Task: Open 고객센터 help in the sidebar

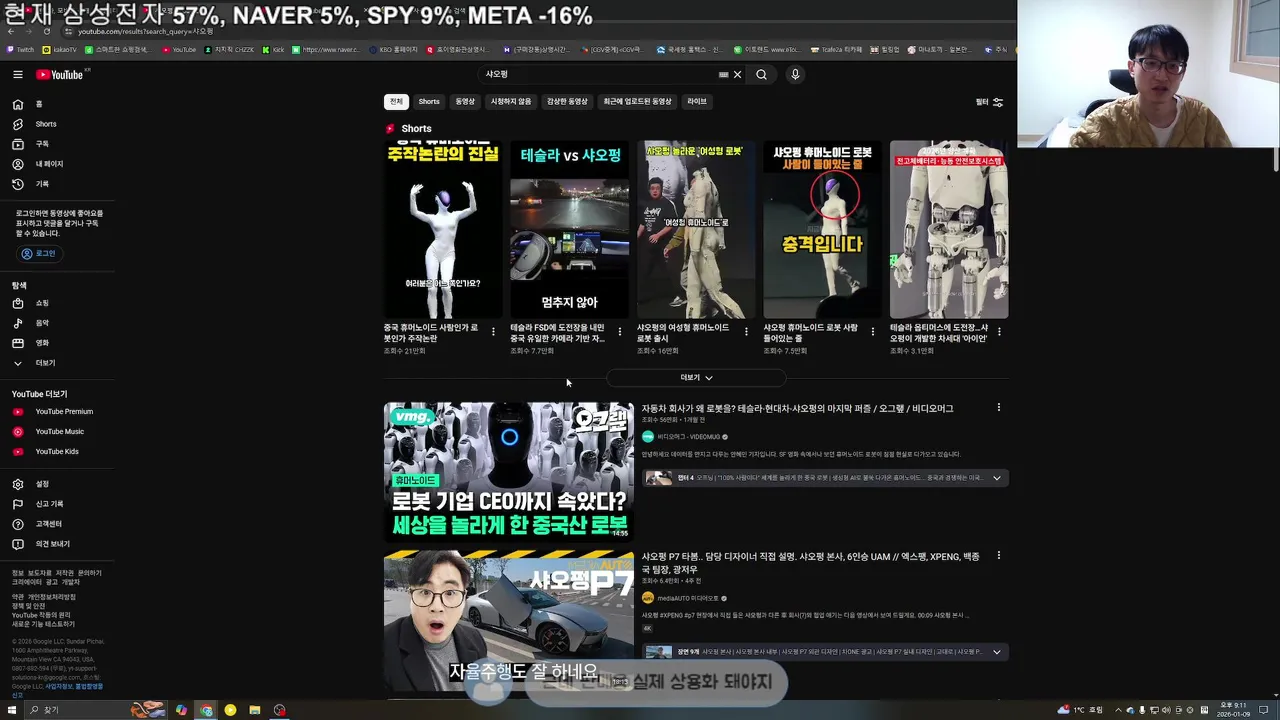Action: (55, 524)
